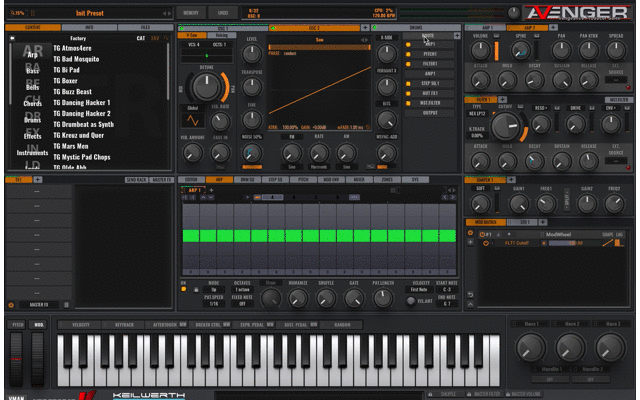Open the Rate mode dropdown showing Harmonic
The image size is (640, 400).
319,167
